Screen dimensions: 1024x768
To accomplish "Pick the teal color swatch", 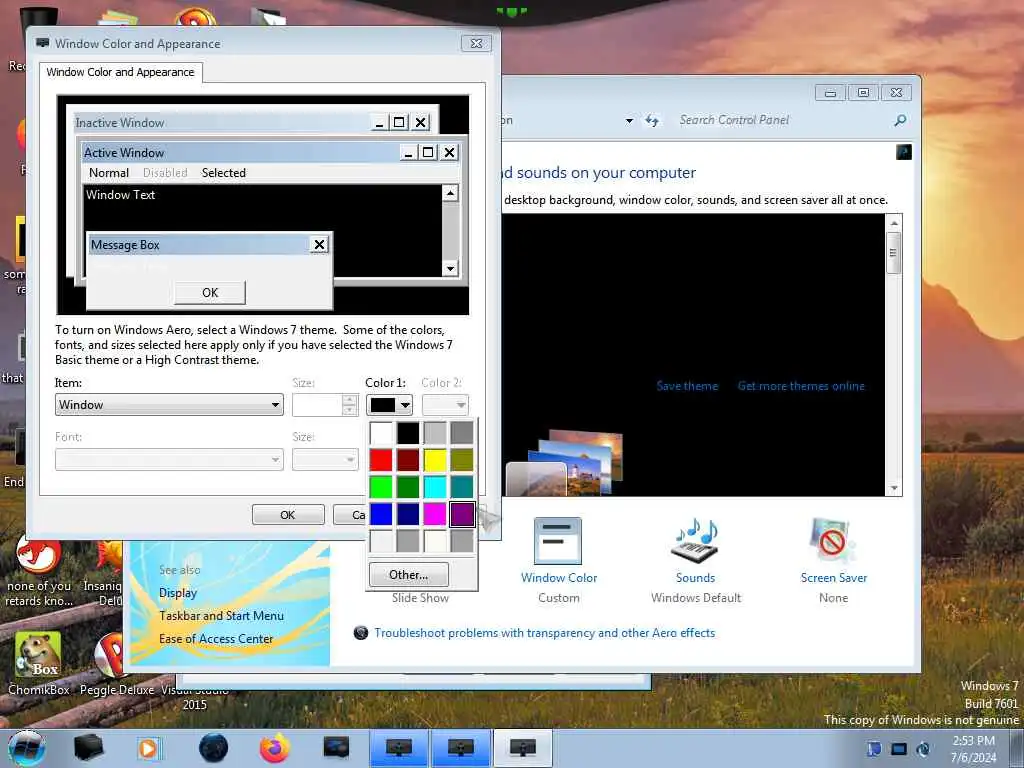I will (462, 487).
